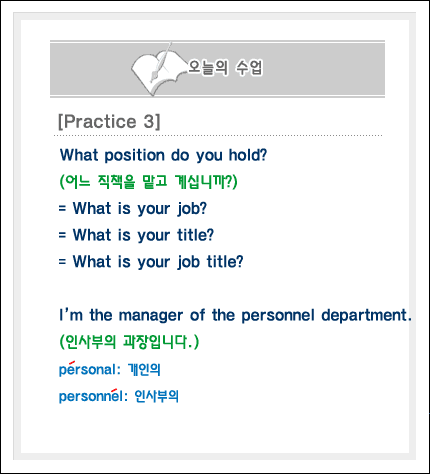Click the red accent mark on personnel
The height and width of the screenshot is (474, 430).
[x=114, y=391]
